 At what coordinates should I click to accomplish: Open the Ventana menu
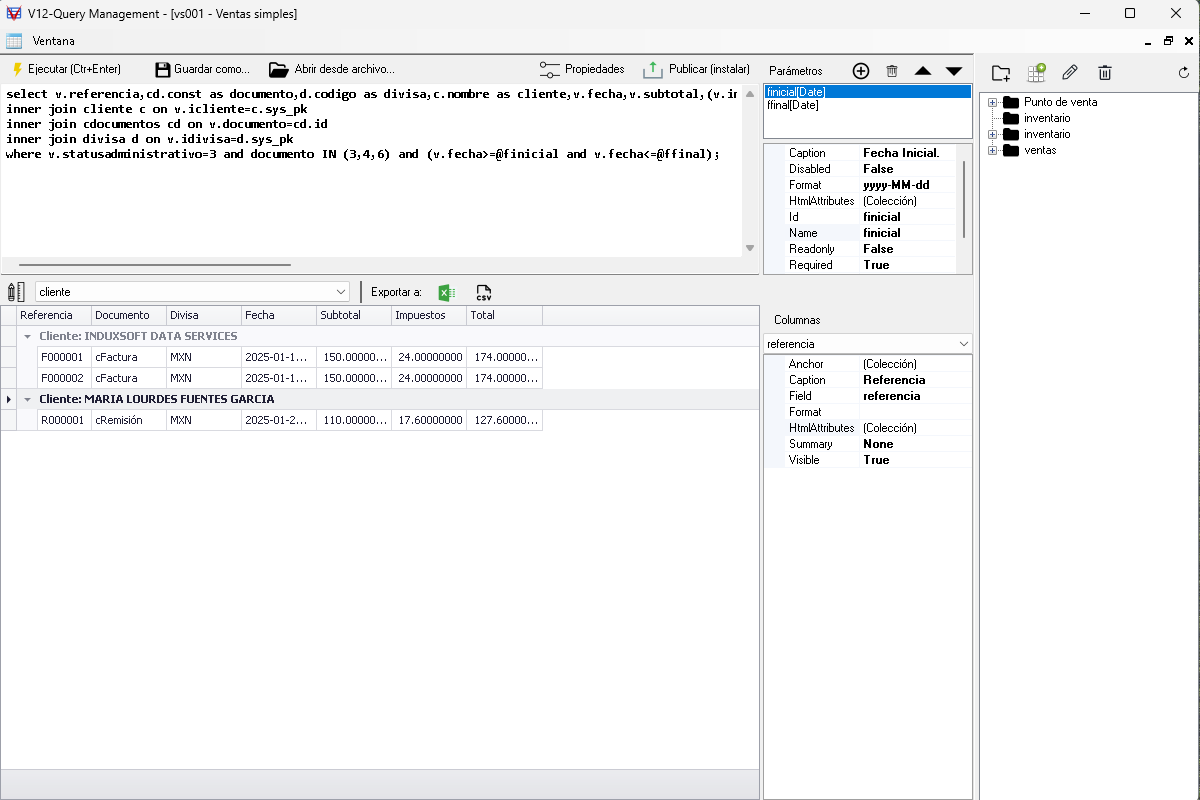[x=53, y=41]
